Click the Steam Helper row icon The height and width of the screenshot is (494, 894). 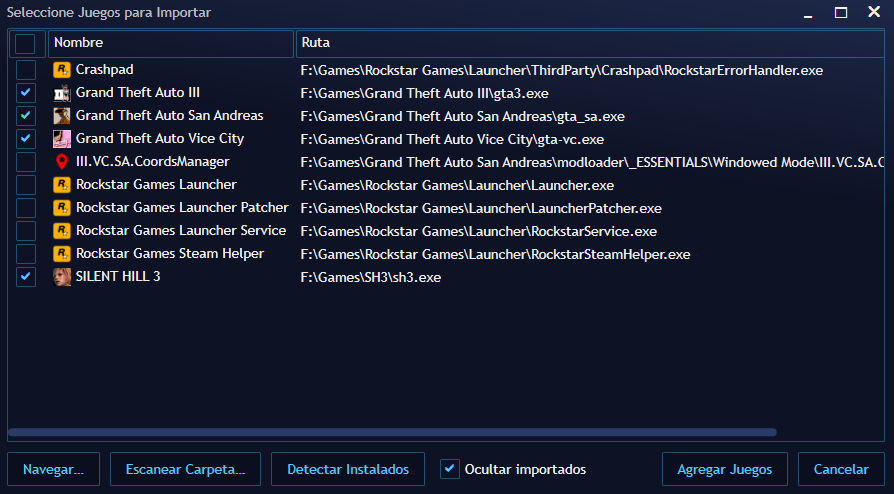62,253
